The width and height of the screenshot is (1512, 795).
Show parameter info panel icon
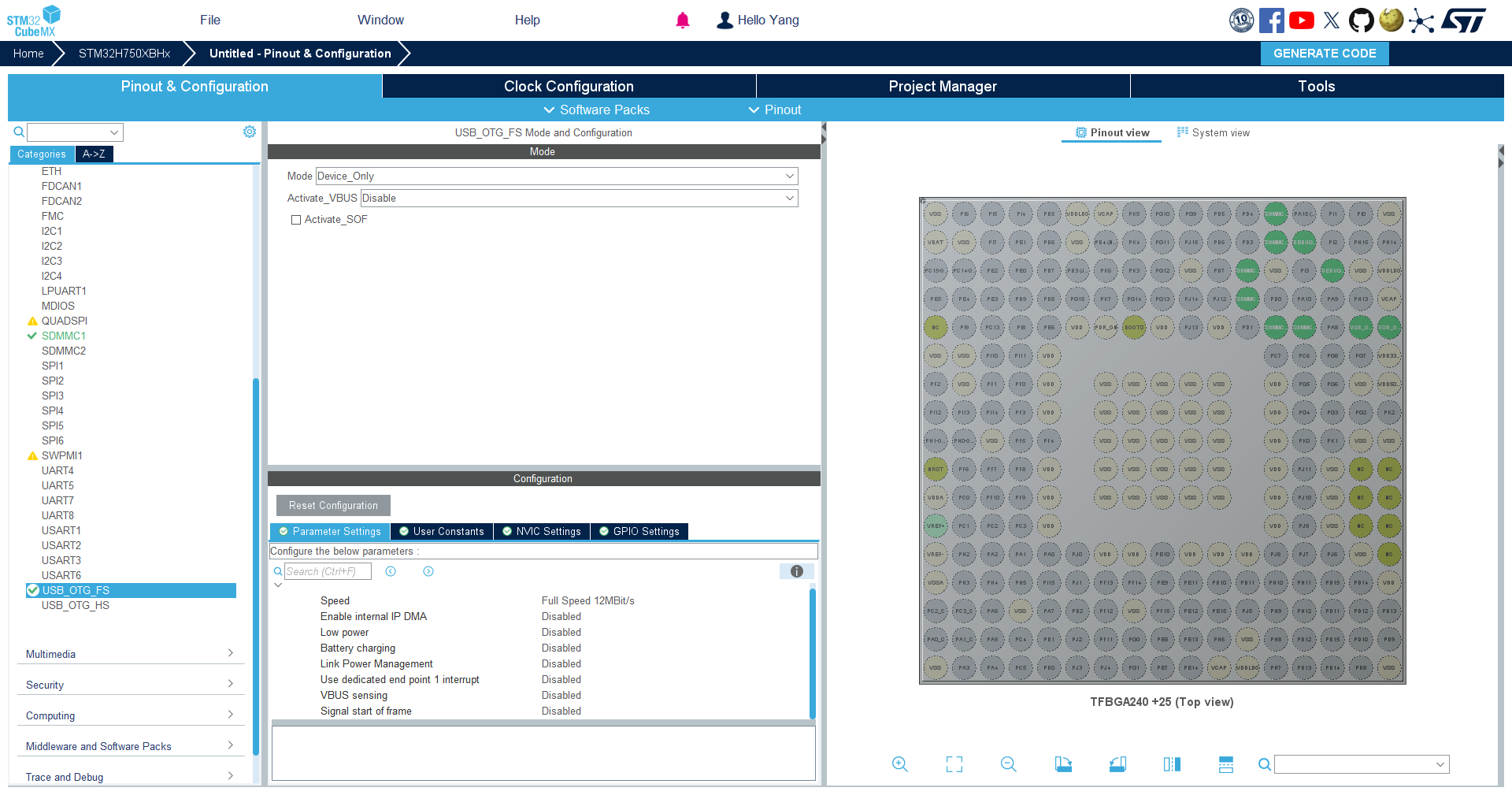coord(797,571)
